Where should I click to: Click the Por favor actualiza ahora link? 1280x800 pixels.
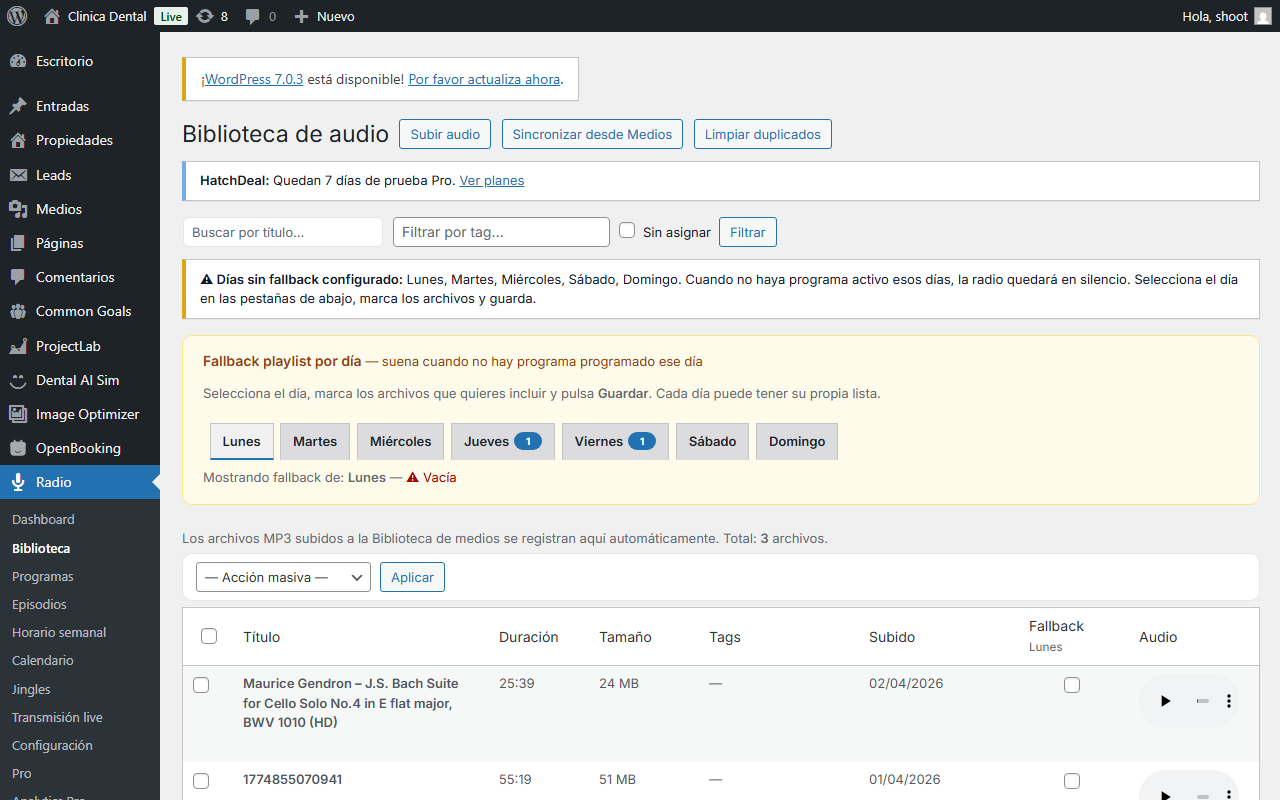[x=484, y=79]
